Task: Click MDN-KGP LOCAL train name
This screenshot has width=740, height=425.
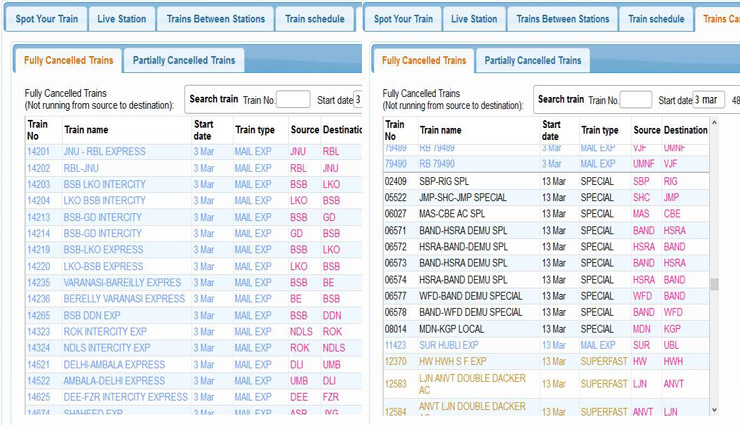Action: pyautogui.click(x=452, y=329)
